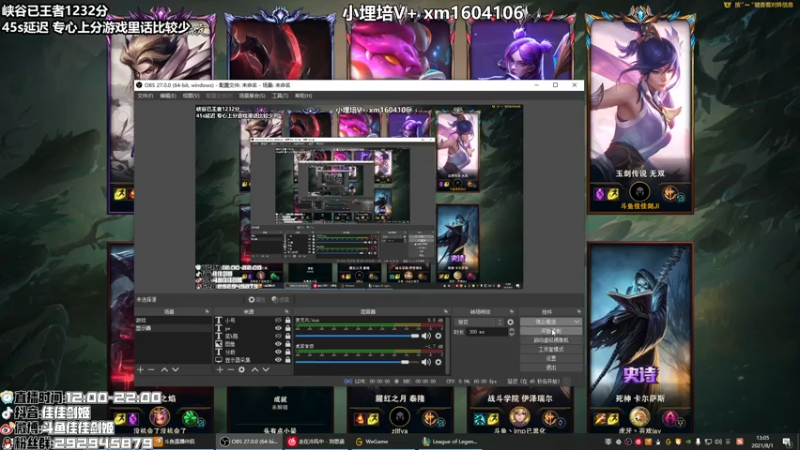
Task: Click the start virtual camera button
Action: 551,340
